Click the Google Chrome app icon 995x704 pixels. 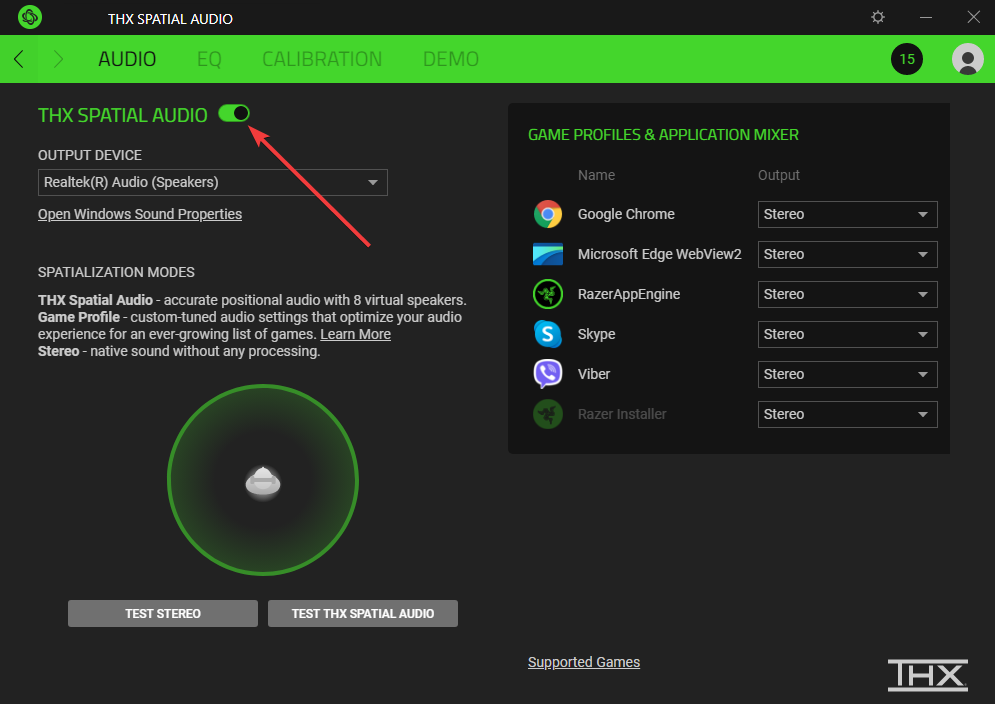[548, 215]
